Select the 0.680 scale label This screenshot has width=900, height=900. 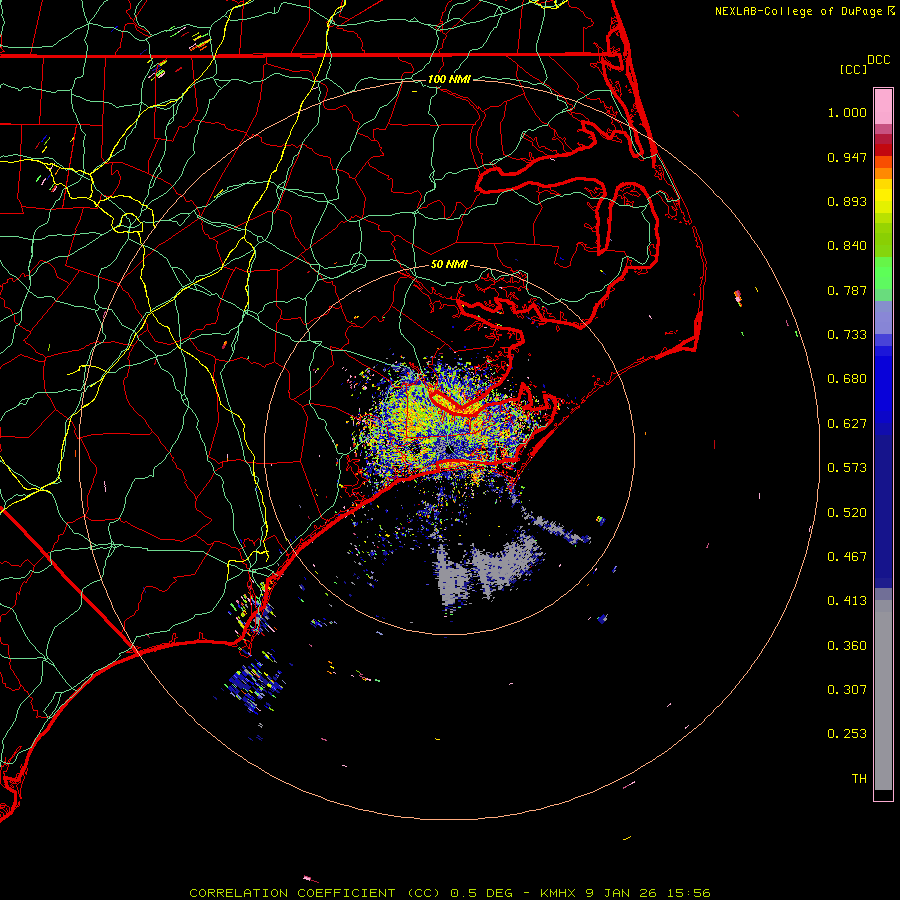coord(847,379)
